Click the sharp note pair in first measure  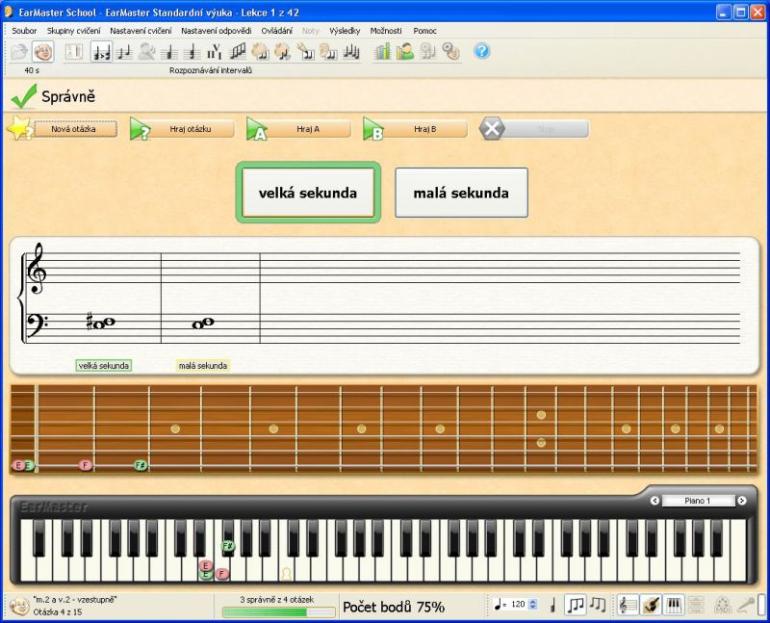tap(101, 322)
